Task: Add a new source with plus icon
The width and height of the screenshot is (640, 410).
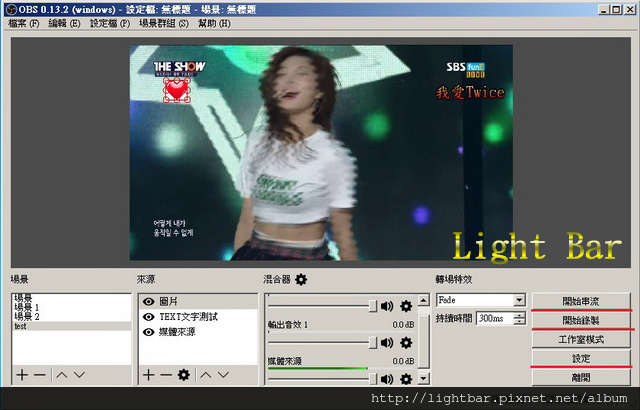Action: coord(149,375)
